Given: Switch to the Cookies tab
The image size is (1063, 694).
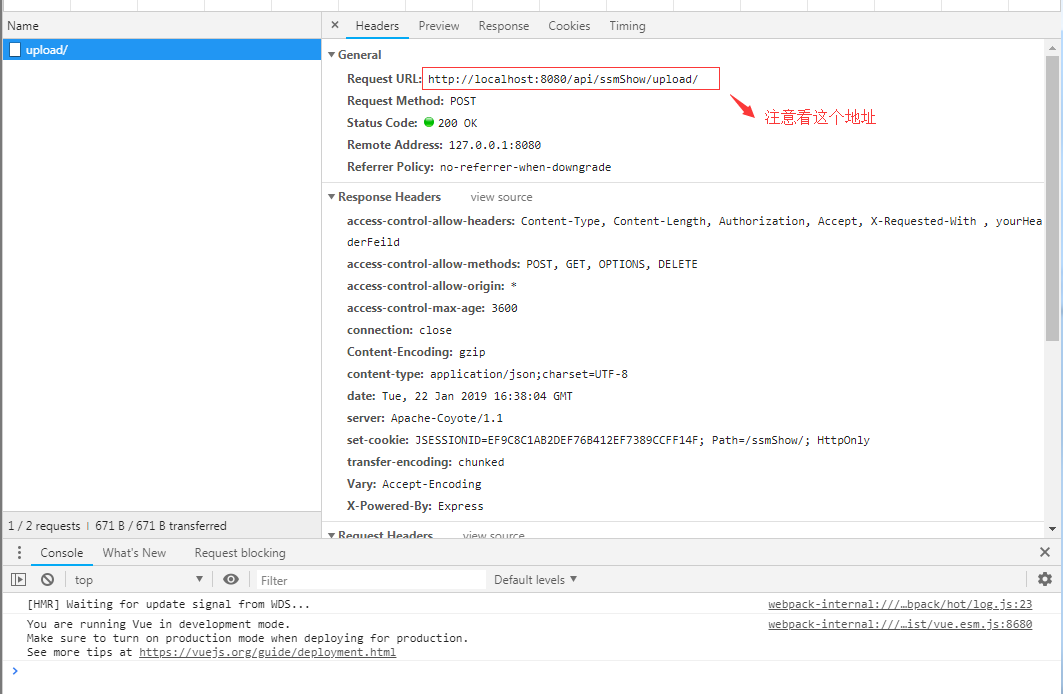Looking at the screenshot, I should tap(569, 25).
